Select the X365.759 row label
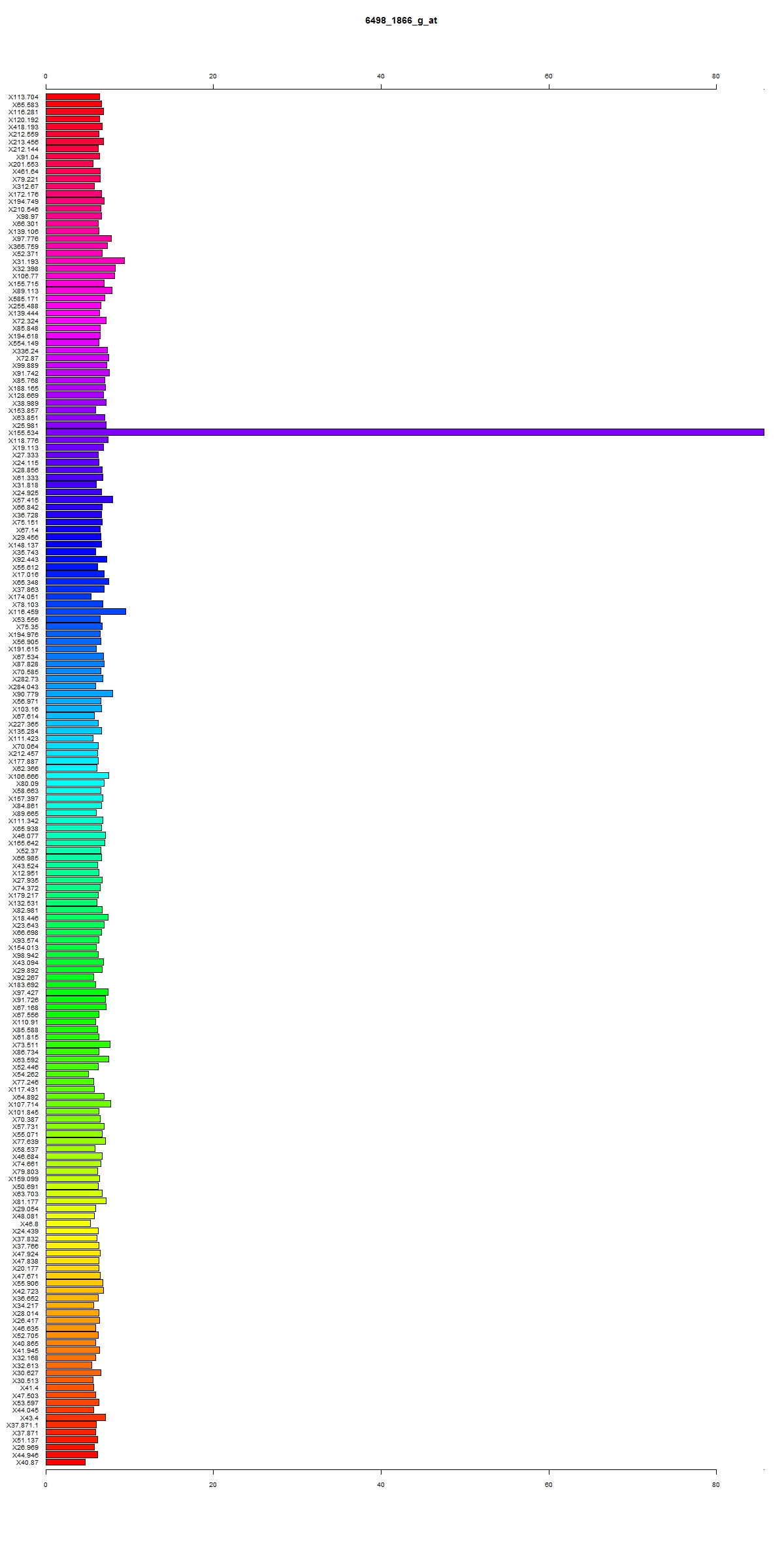This screenshot has height=1568, width=784. tap(24, 246)
